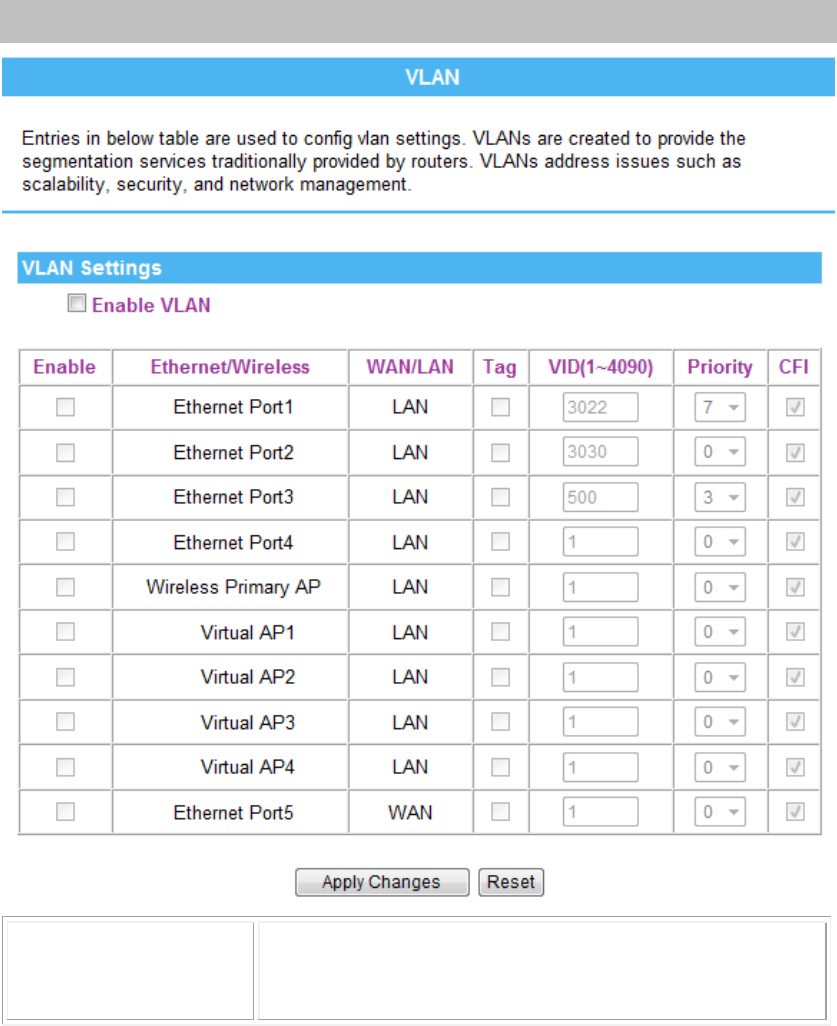Screen dimensions: 837x1026
Task: Check Enable box for Ethernet Port4
Action: (65, 542)
